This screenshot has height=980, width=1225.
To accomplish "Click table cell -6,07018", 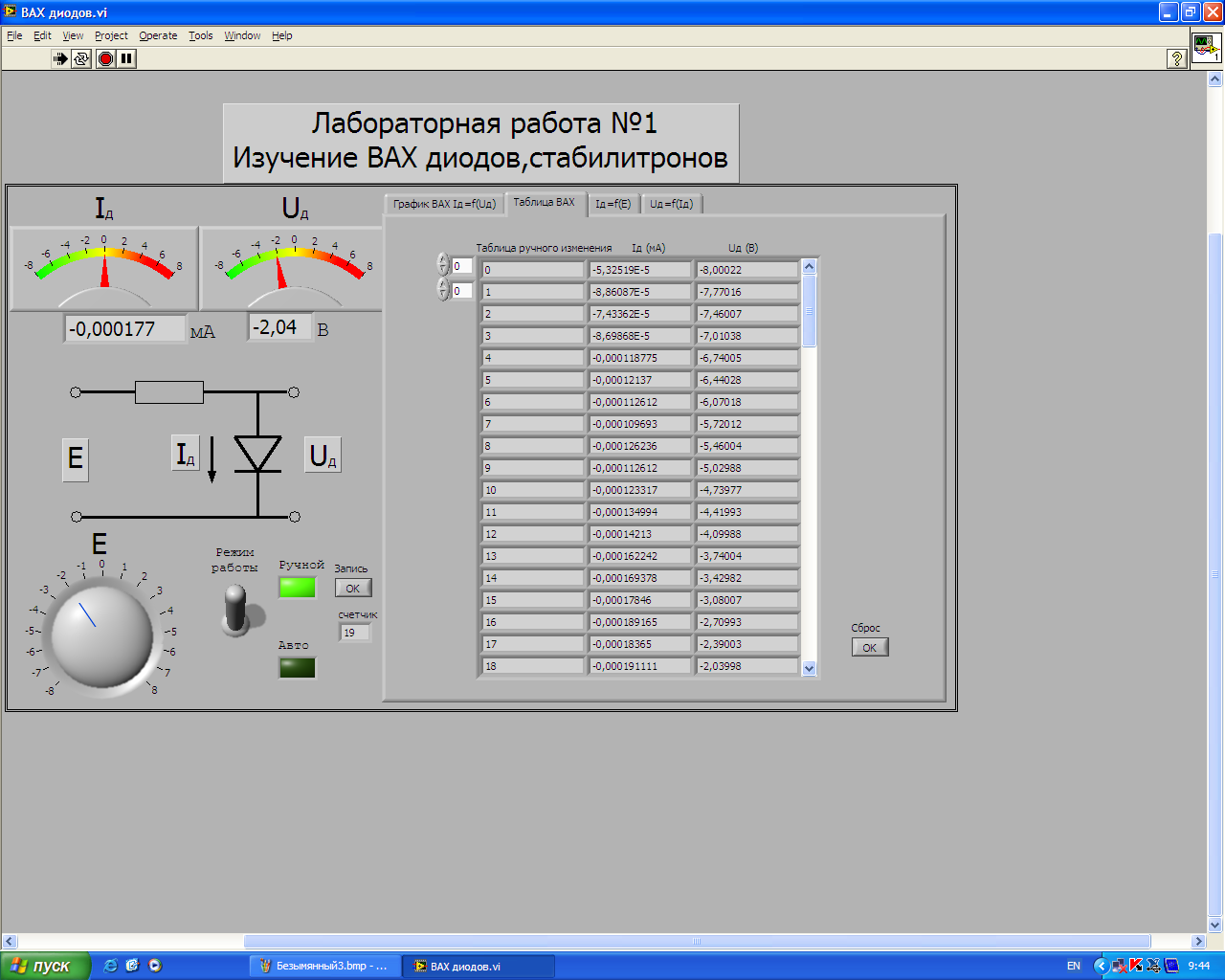I will point(746,402).
